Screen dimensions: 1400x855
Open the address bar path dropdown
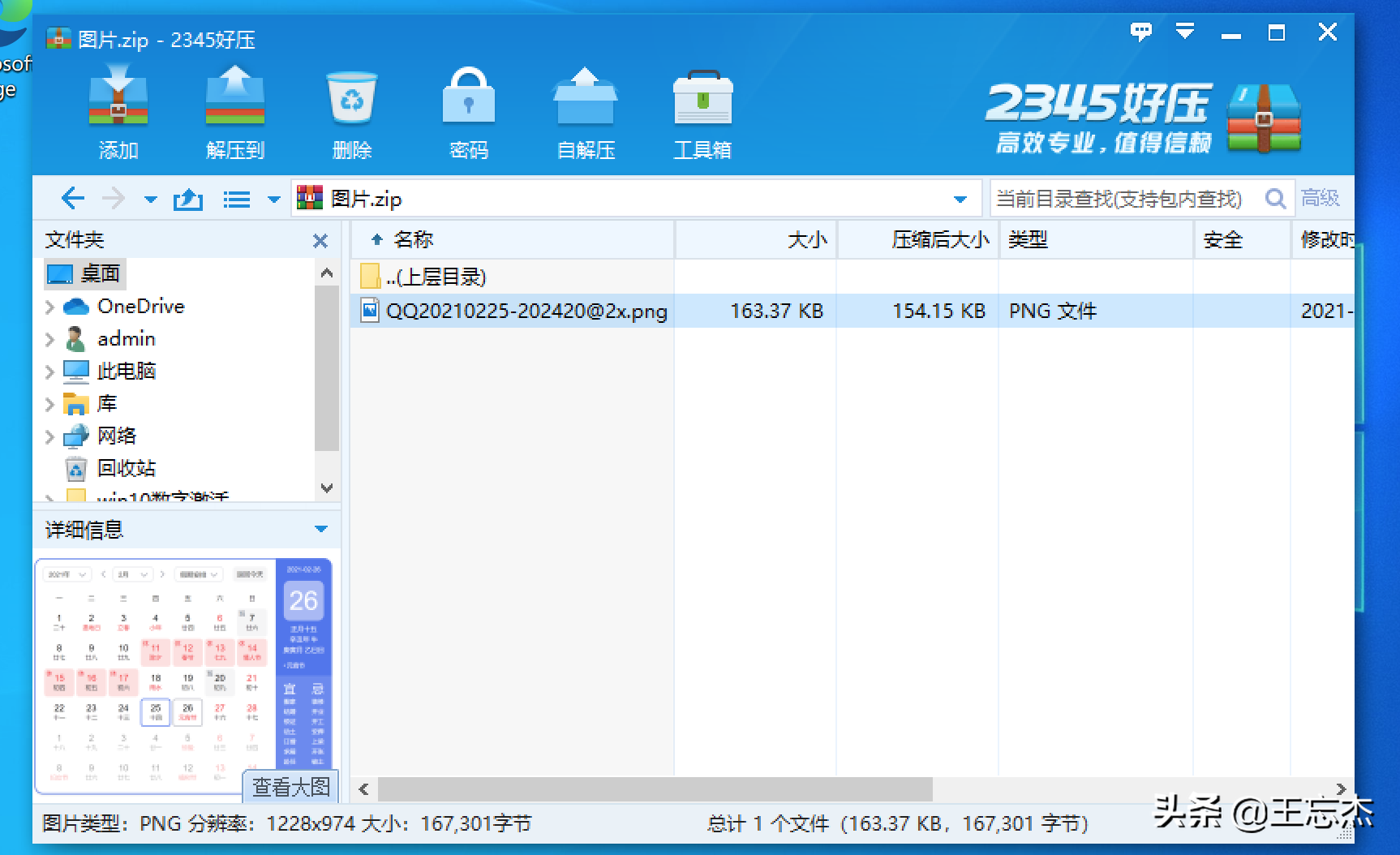click(960, 200)
